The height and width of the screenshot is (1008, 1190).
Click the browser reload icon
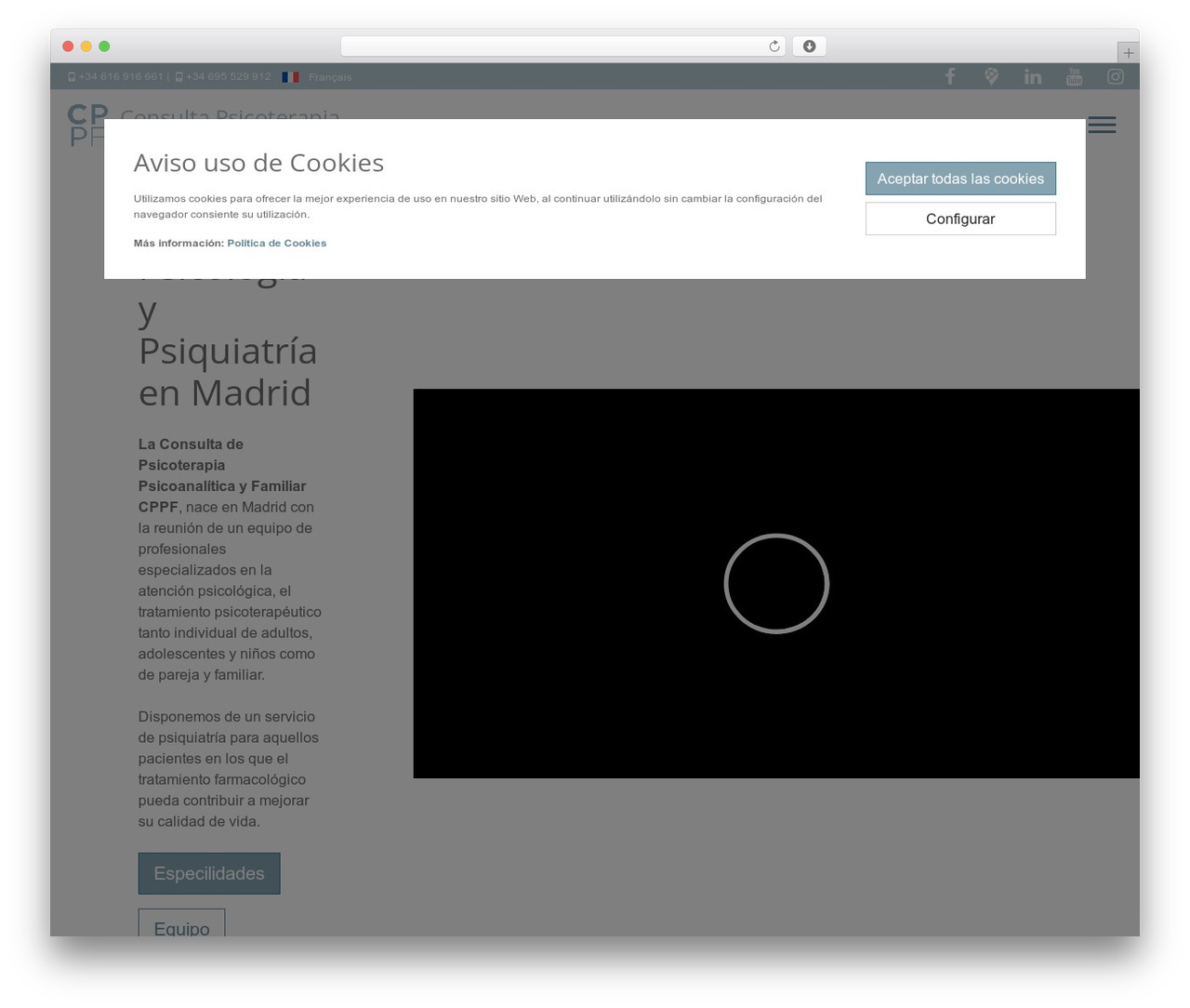[773, 46]
